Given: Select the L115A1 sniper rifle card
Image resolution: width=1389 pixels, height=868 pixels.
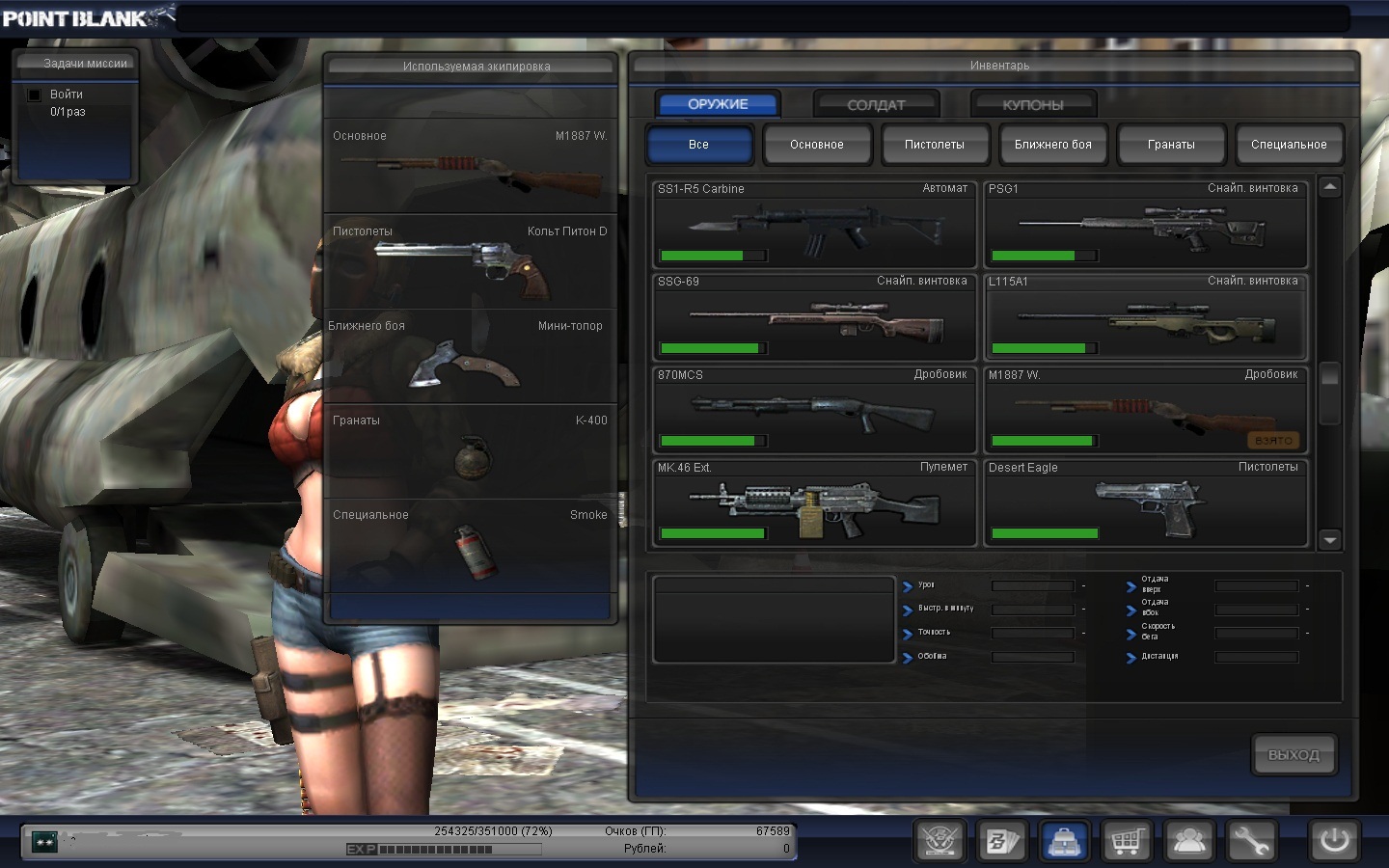Looking at the screenshot, I should tap(1146, 316).
